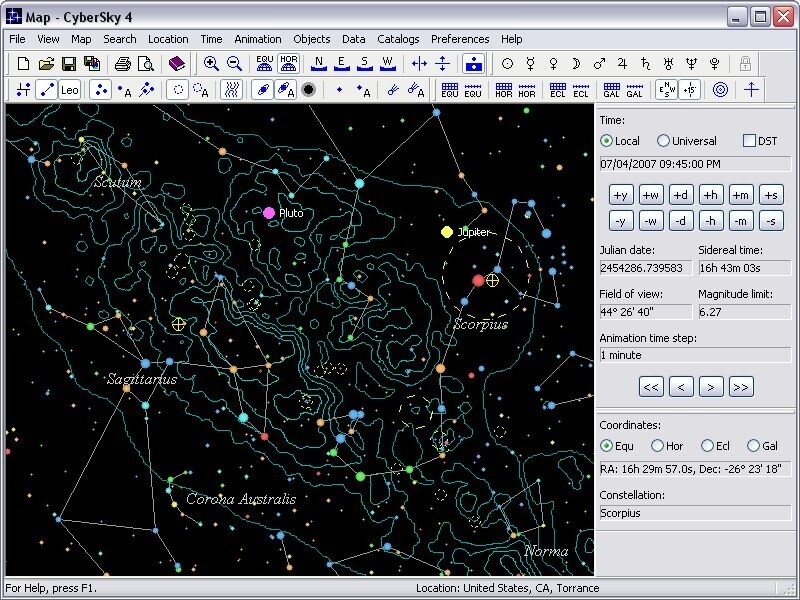Toggle galactic GAL grid icon
The height and width of the screenshot is (600, 800).
(611, 90)
